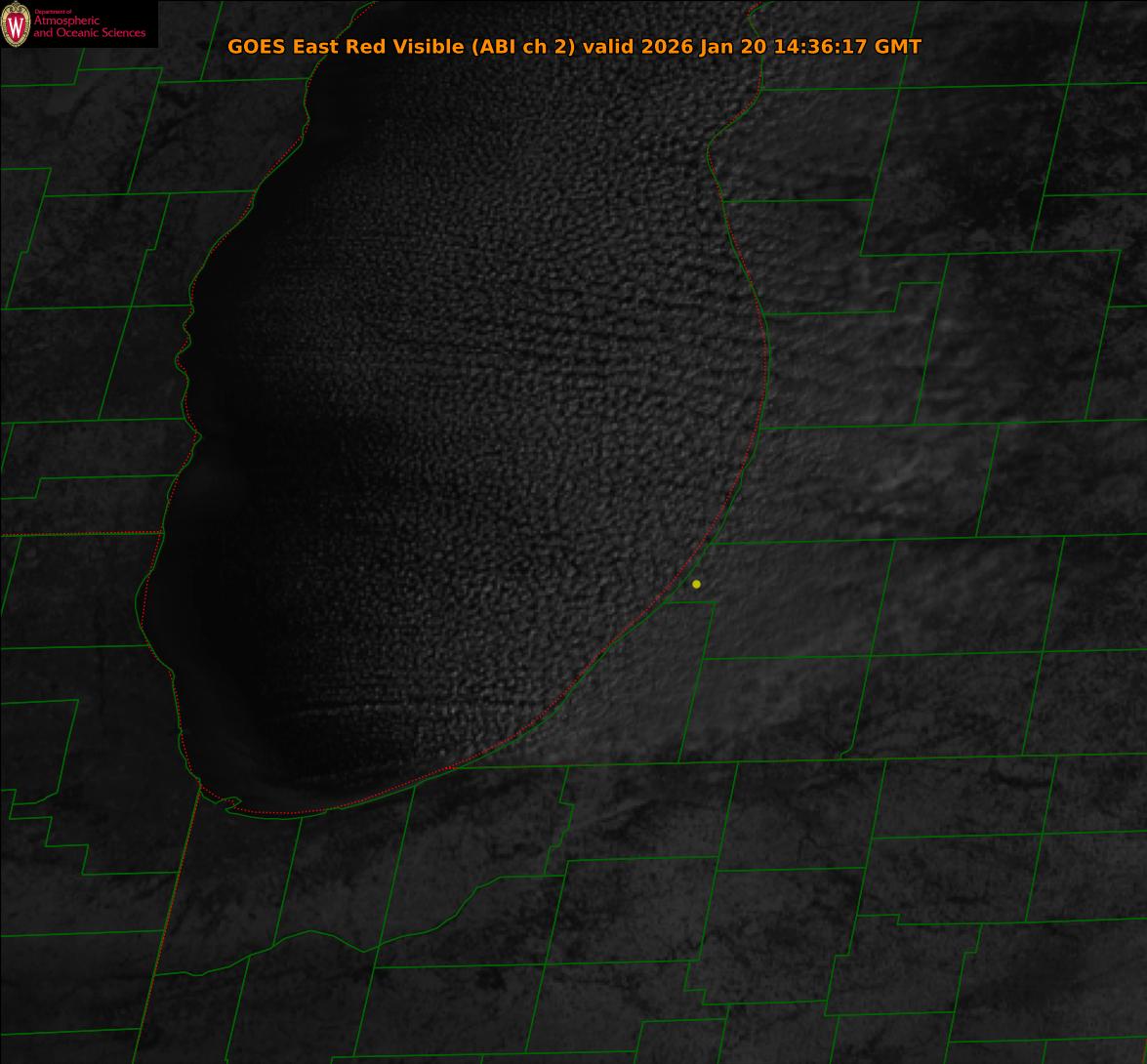
Task: Click the jagged bumps on the lake's western shoreline
Action: 185,371
